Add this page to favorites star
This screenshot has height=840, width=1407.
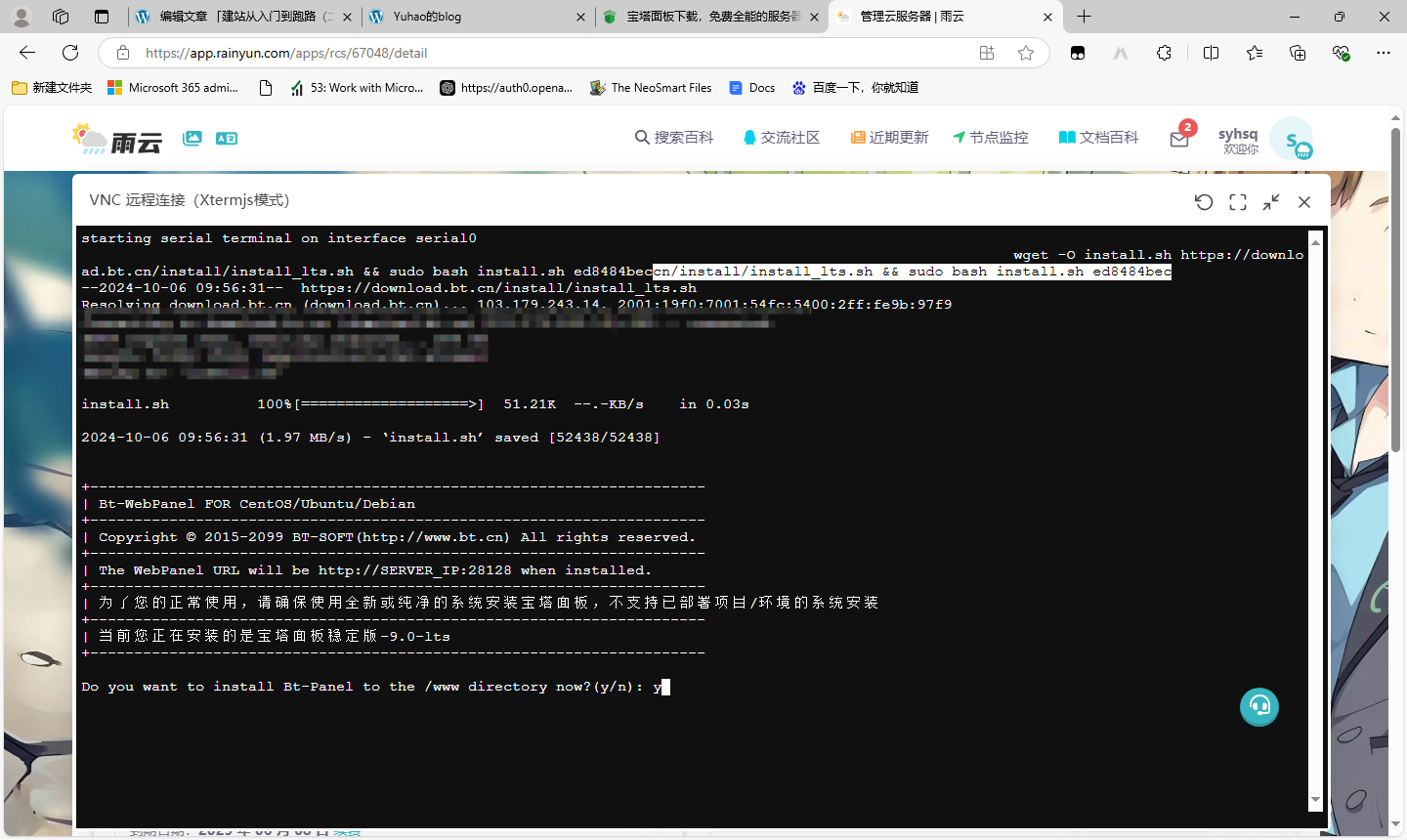coord(1026,53)
